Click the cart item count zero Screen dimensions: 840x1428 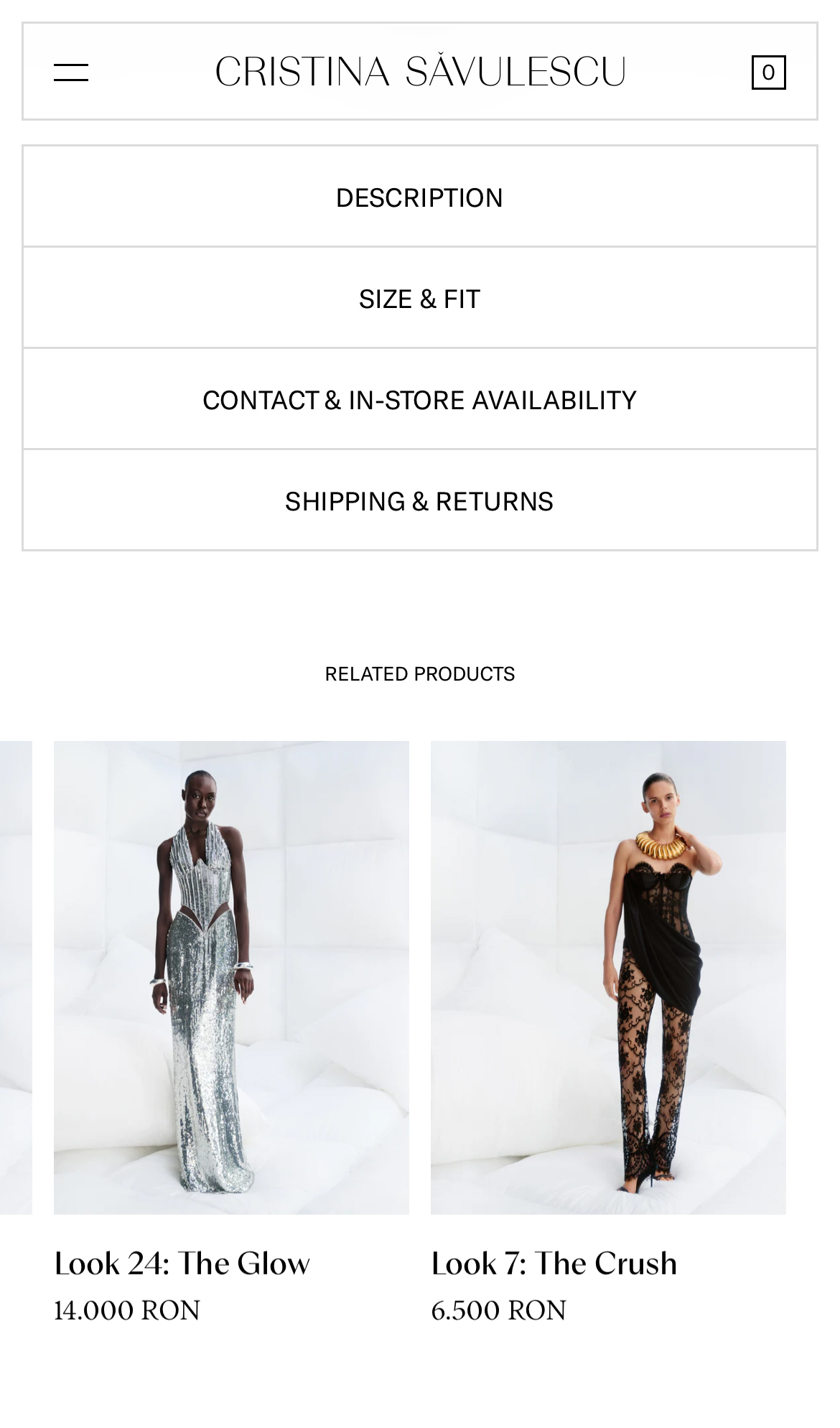768,73
